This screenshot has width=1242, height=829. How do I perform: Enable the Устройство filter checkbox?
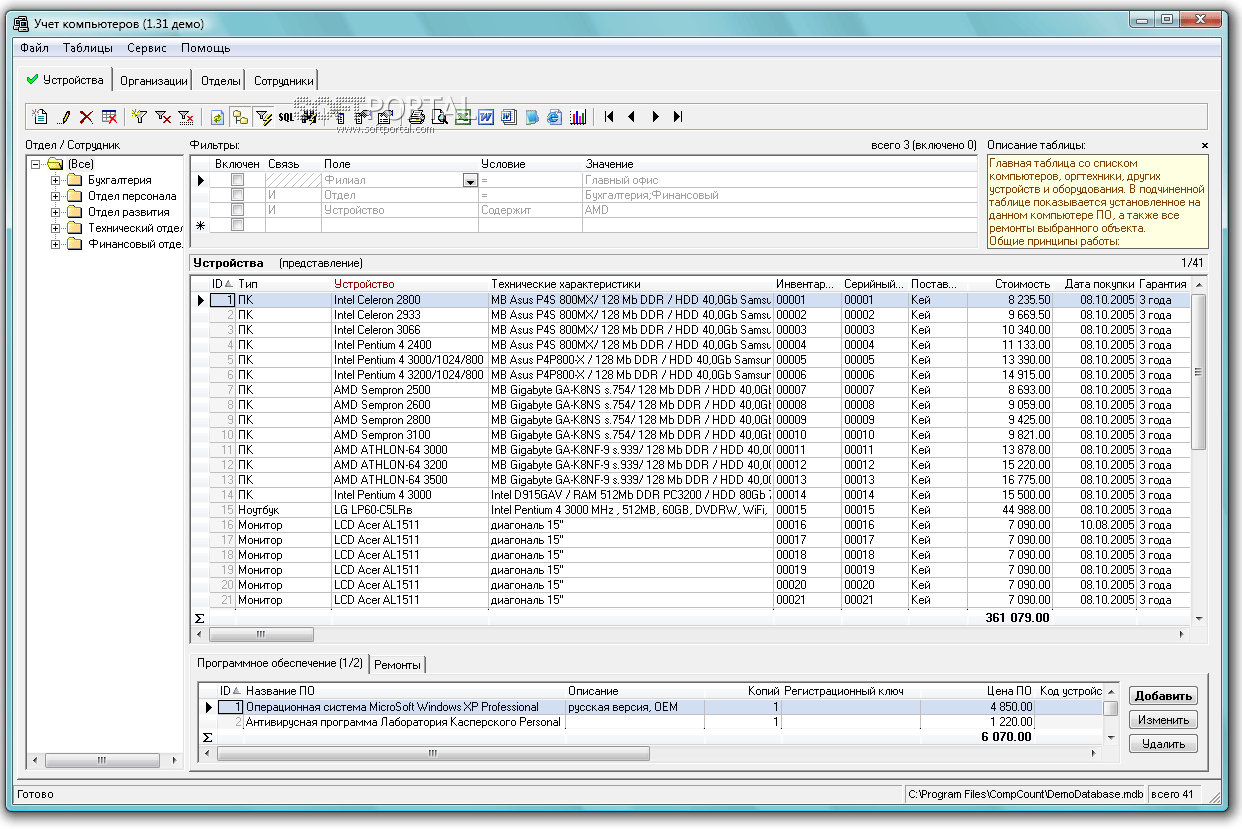(237, 210)
